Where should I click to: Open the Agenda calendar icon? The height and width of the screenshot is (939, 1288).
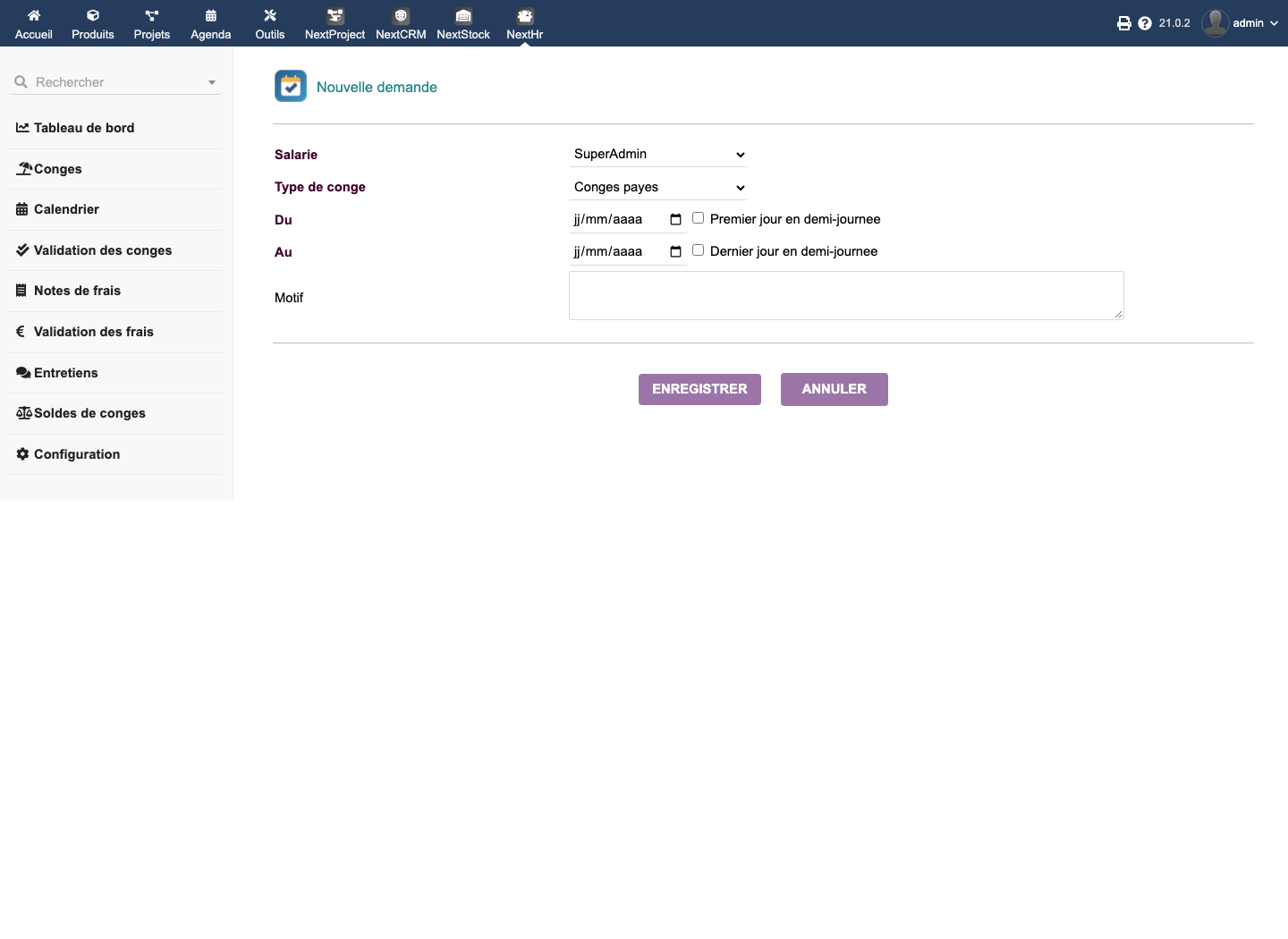pyautogui.click(x=211, y=15)
